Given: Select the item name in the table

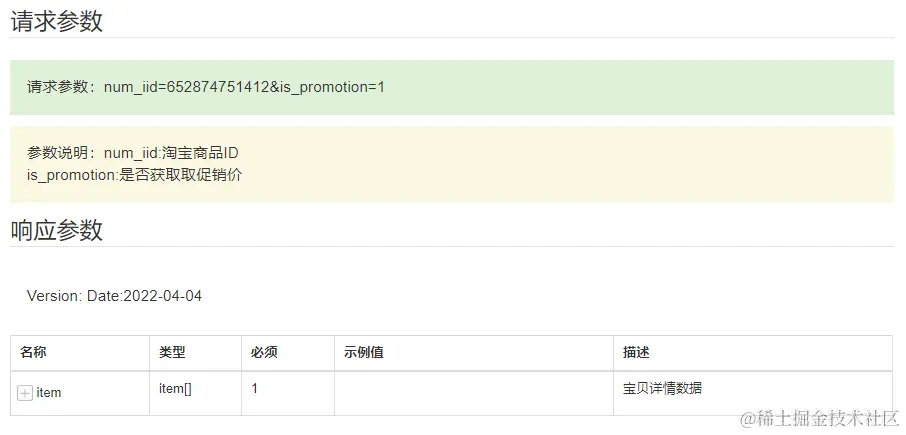Looking at the screenshot, I should (x=49, y=393).
